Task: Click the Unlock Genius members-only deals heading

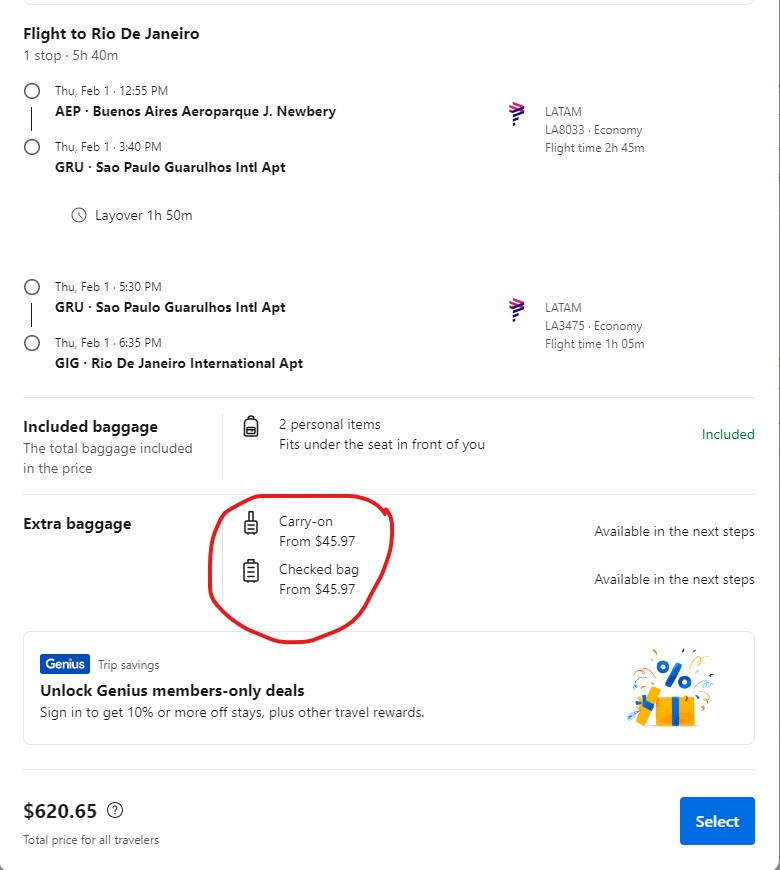Action: tap(172, 691)
